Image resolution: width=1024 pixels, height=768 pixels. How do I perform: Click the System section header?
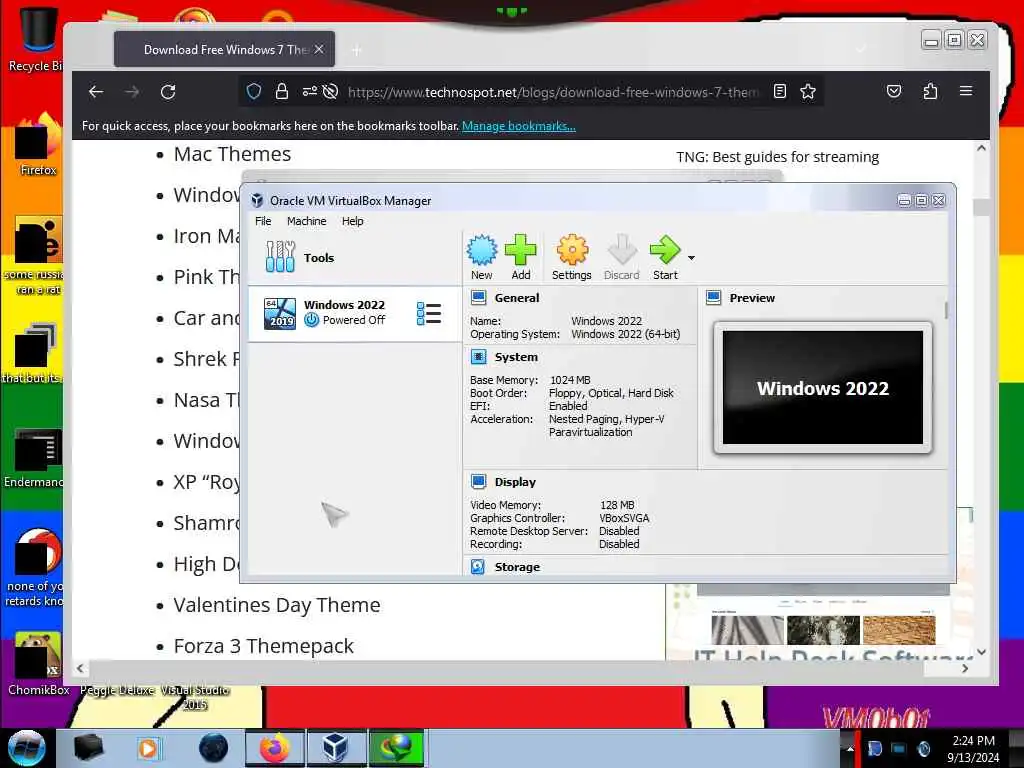click(516, 357)
